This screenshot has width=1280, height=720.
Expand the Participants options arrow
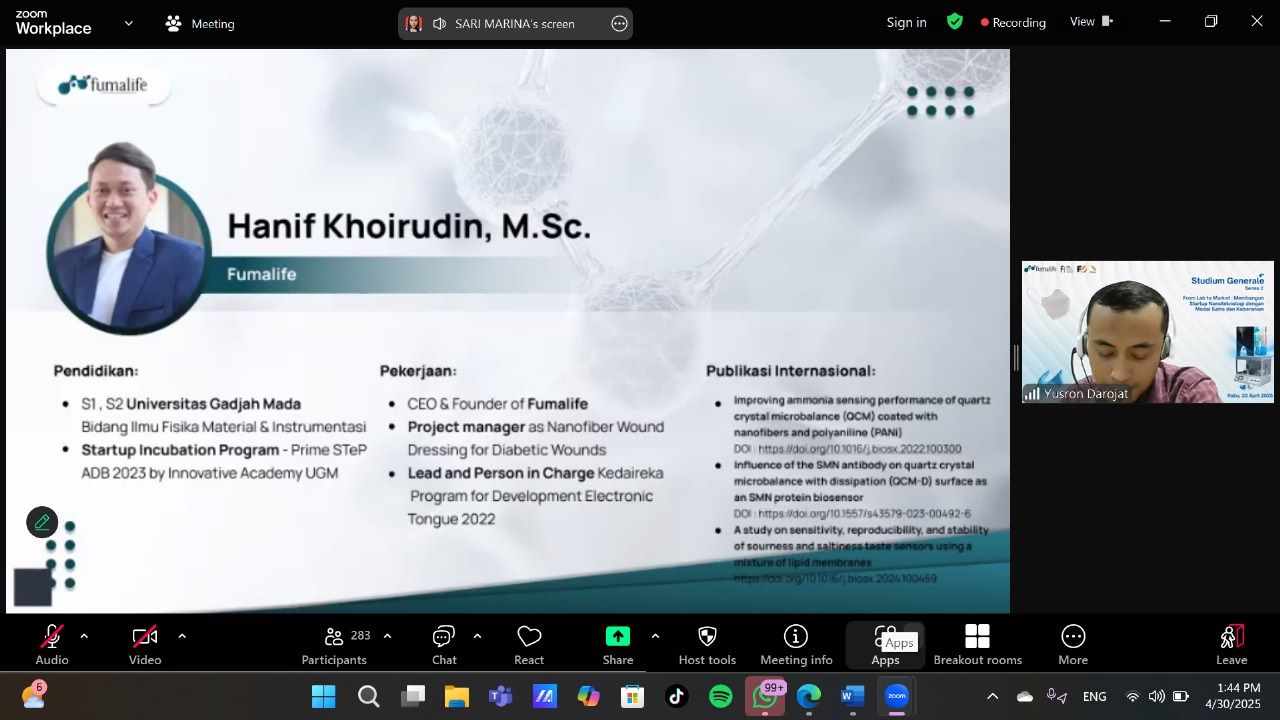pos(387,636)
